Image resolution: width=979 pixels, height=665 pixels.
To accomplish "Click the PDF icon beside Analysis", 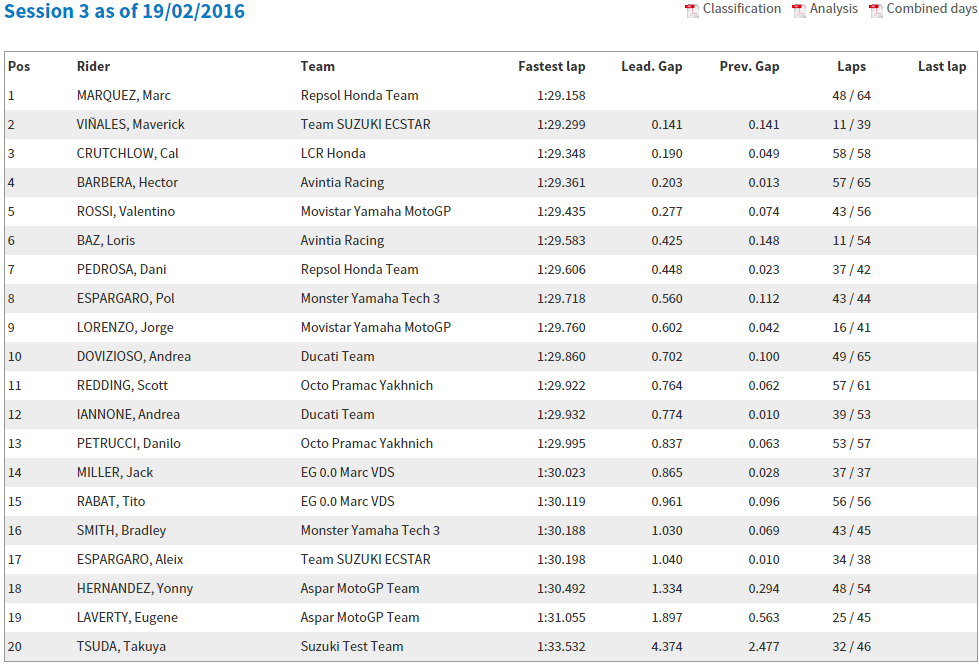I will tap(798, 11).
